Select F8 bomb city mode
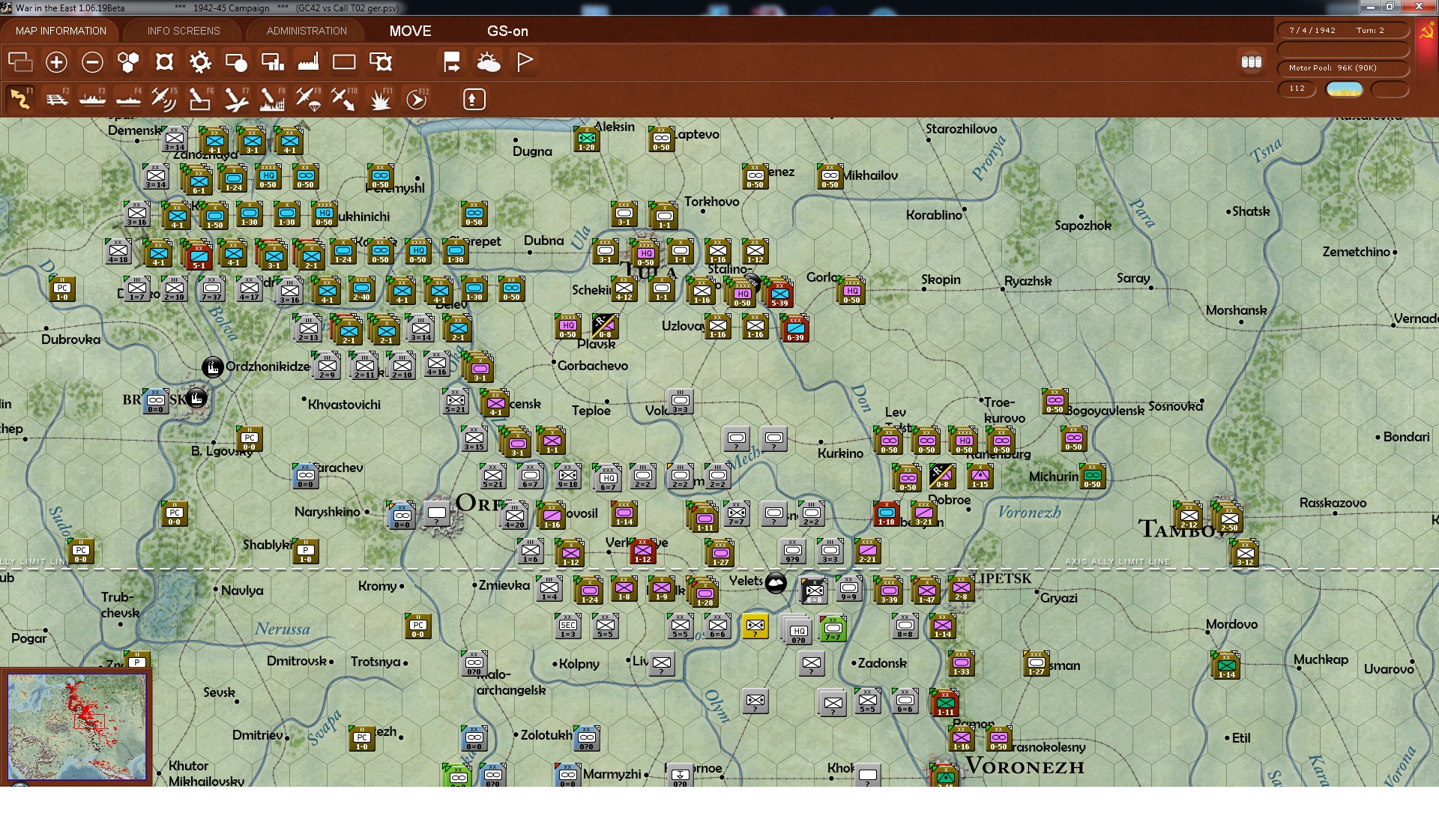 (272, 99)
